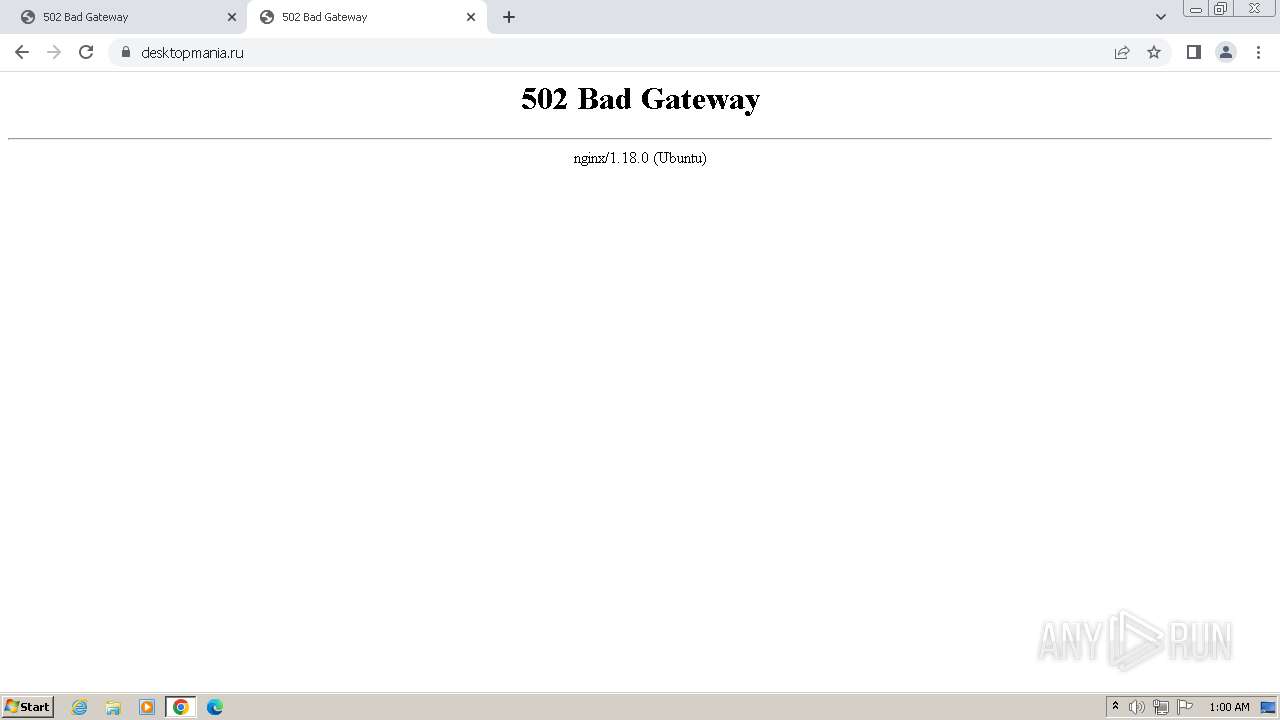This screenshot has height=720, width=1280.
Task: Toggle the browser side panel
Action: (1193, 52)
